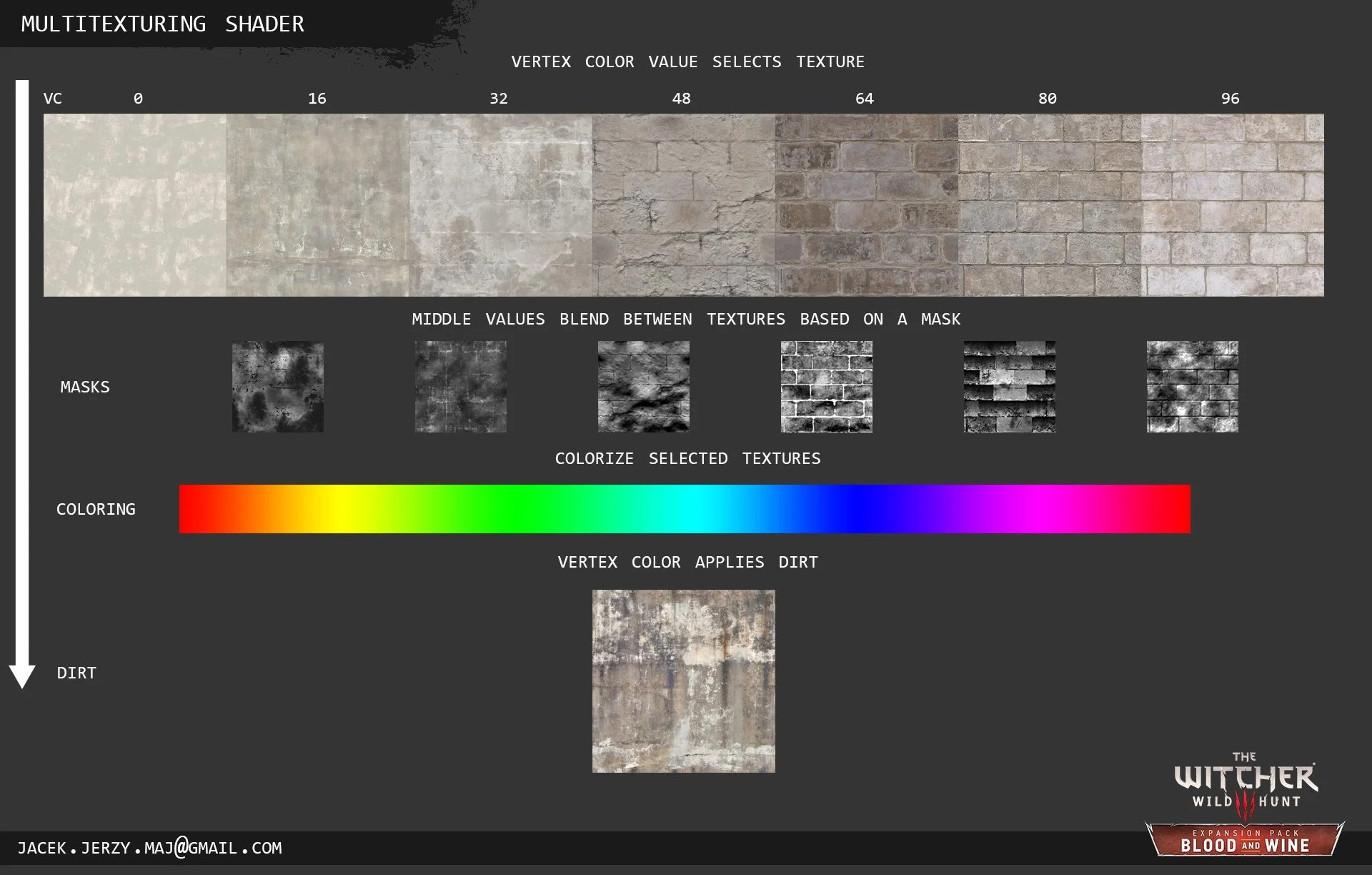Click the MASKS row label
1372x875 pixels.
(x=85, y=387)
